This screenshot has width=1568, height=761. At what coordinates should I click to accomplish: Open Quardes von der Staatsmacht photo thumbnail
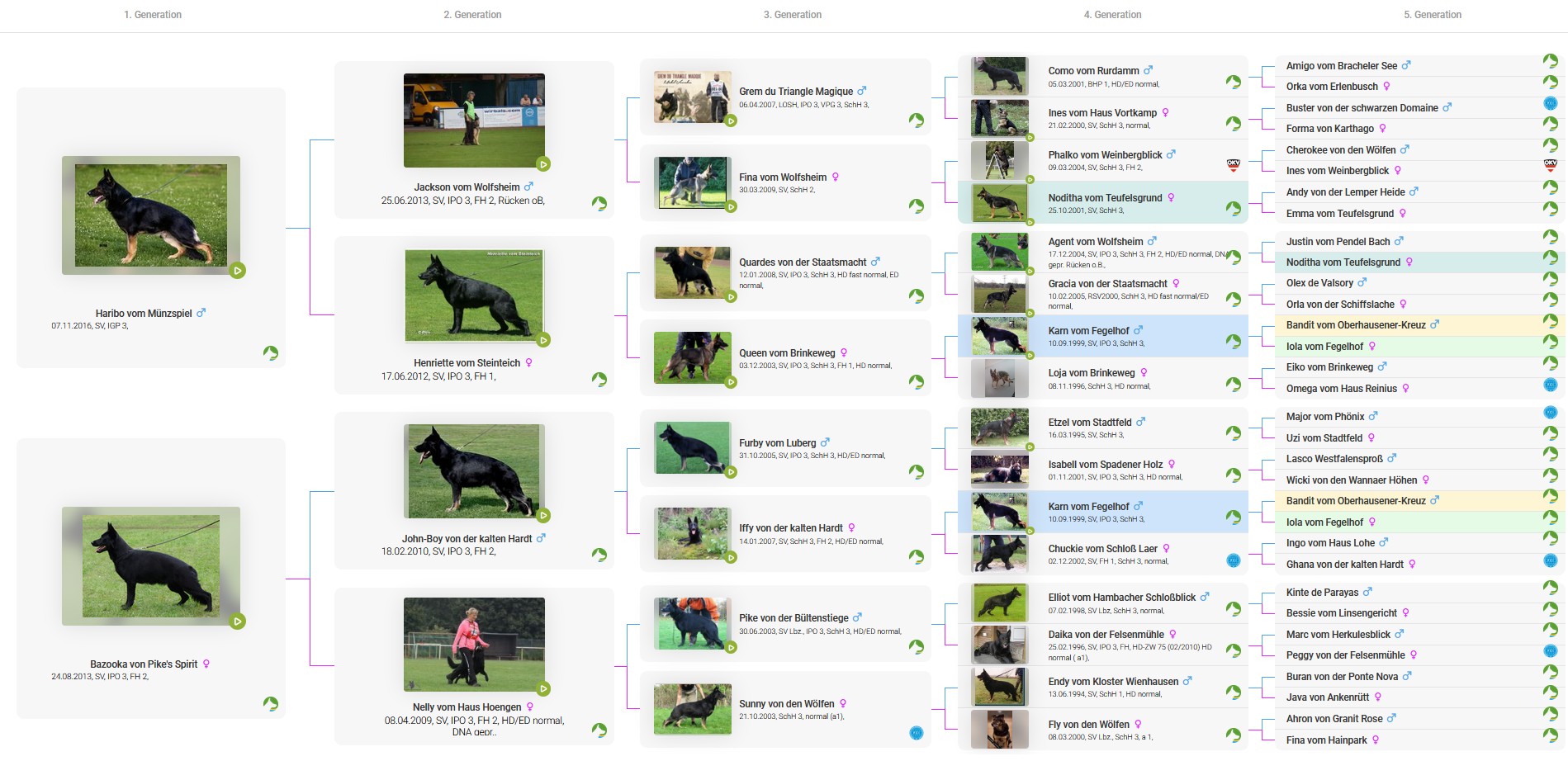pos(692,273)
